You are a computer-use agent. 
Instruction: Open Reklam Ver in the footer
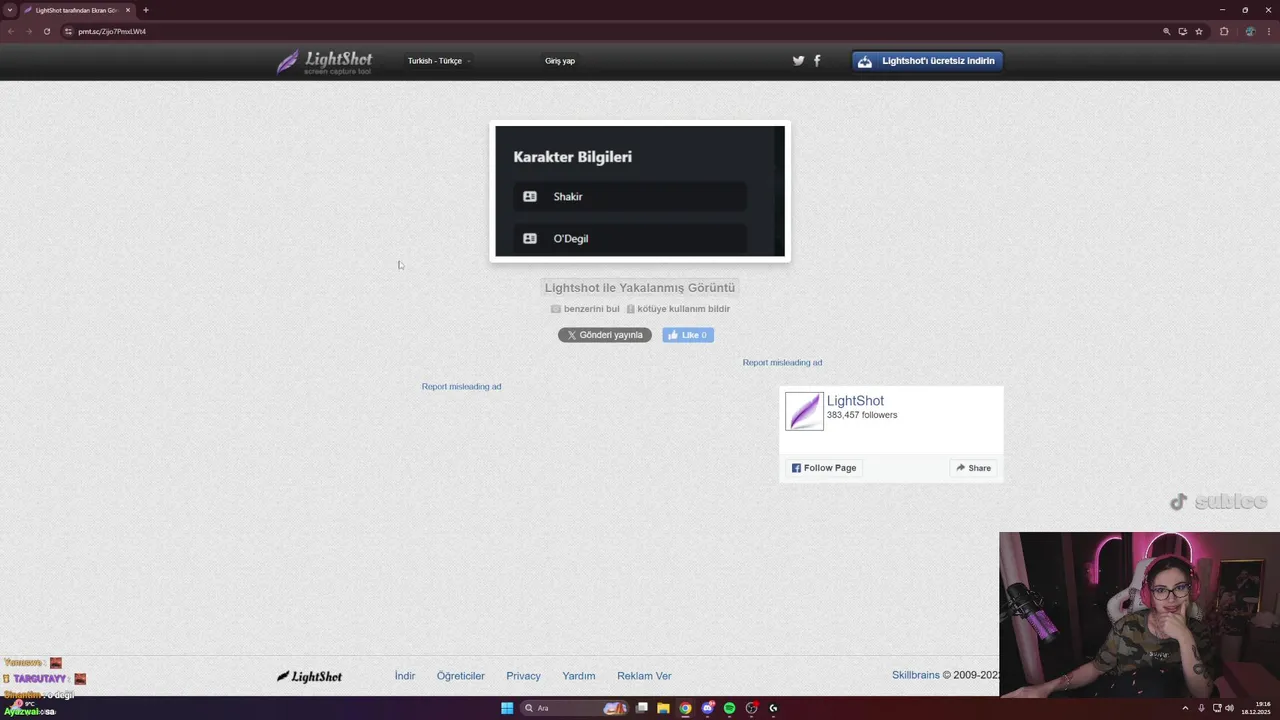(644, 676)
